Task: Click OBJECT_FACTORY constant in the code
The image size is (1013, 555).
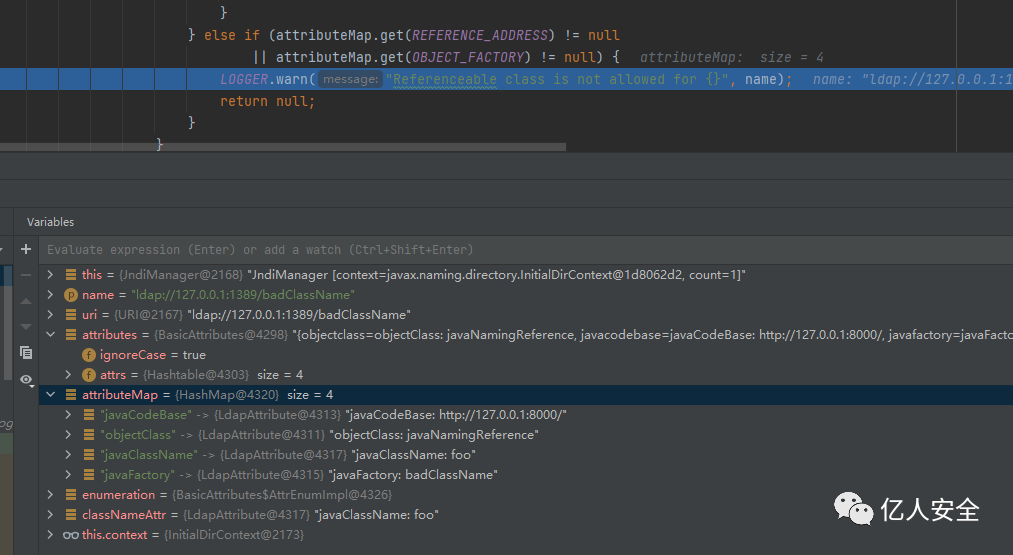Action: [x=468, y=58]
